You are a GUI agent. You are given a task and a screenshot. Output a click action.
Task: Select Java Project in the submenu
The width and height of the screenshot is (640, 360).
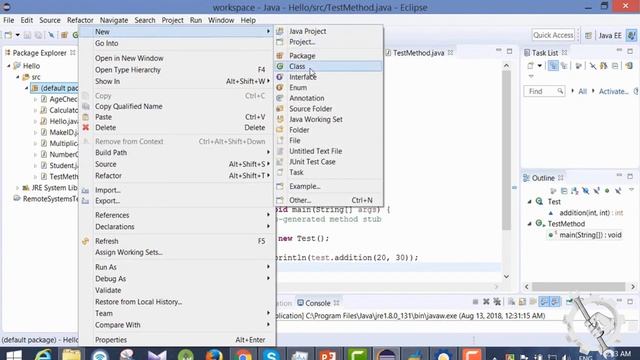(329, 31)
